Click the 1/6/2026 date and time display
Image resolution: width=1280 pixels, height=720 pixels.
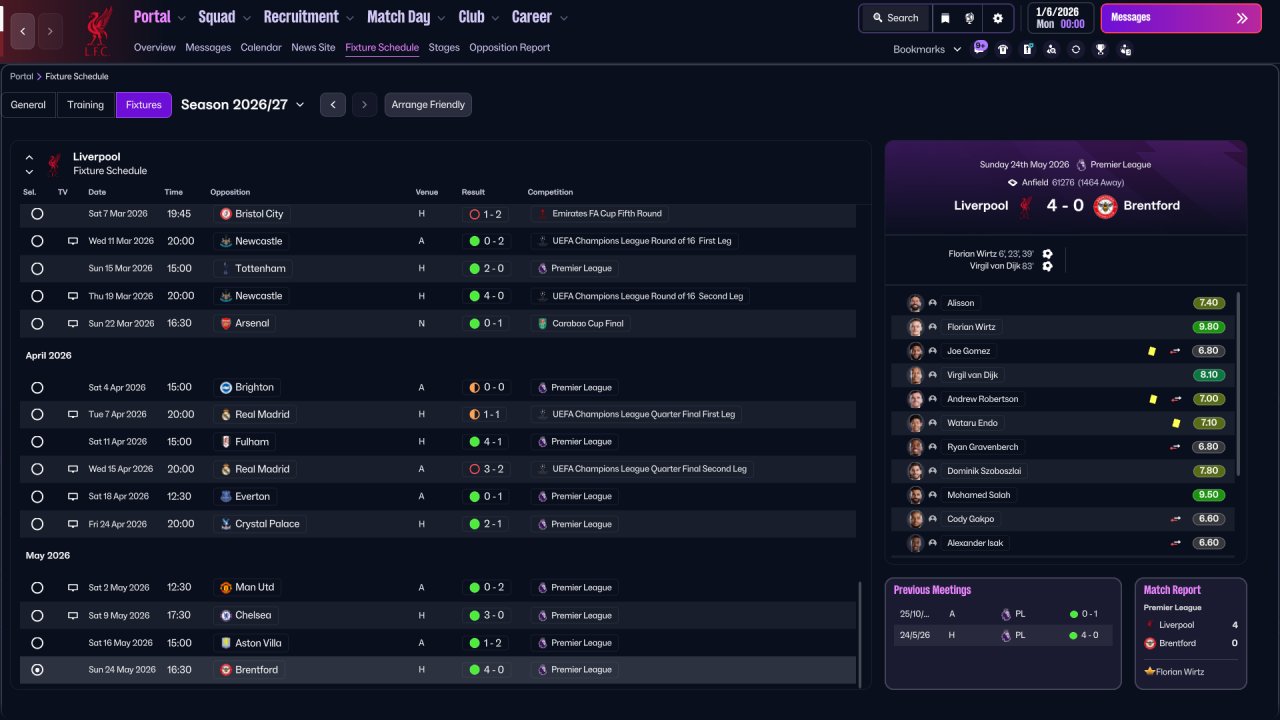pyautogui.click(x=1059, y=18)
